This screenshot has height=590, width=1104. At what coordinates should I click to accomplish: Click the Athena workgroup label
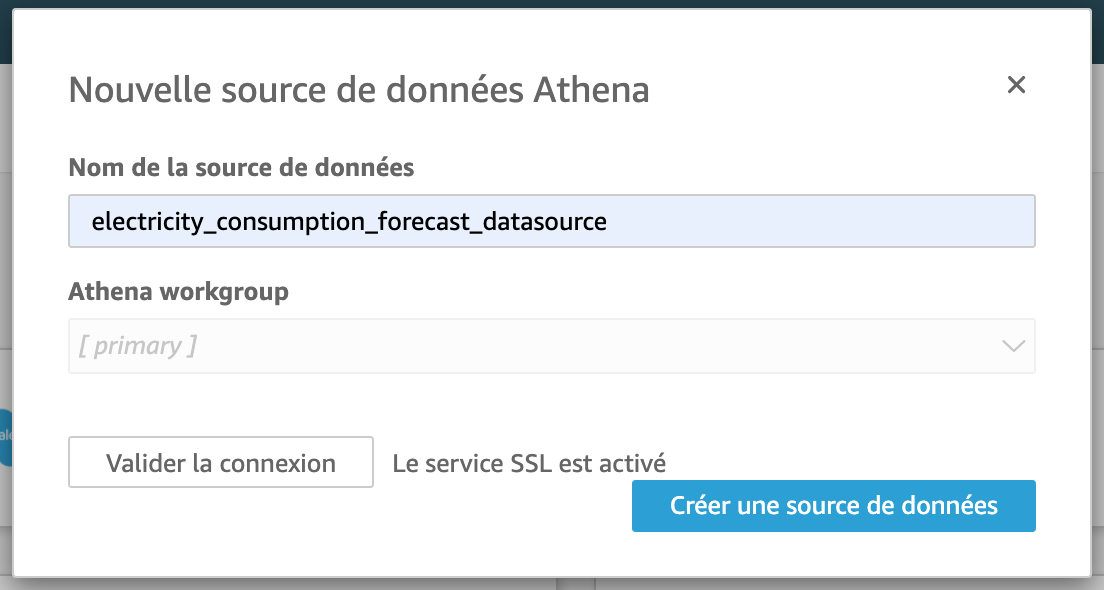point(178,292)
